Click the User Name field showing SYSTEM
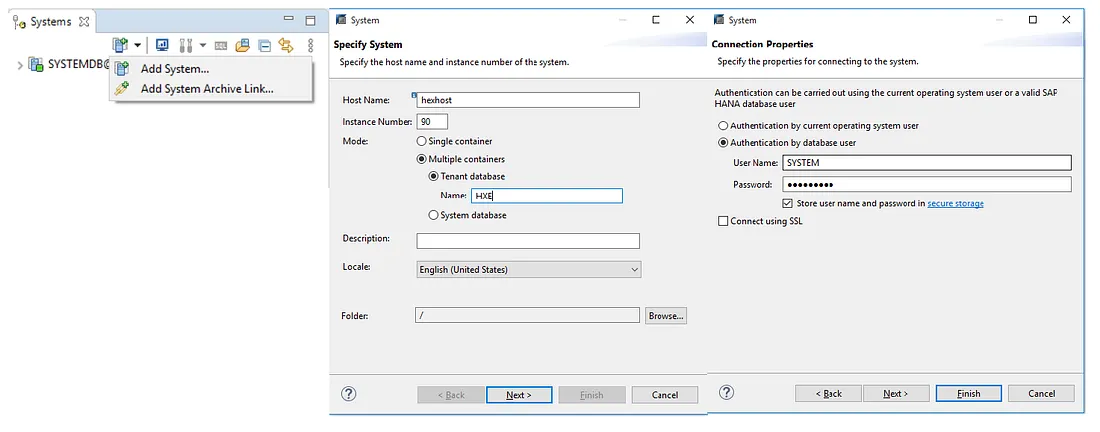The width and height of the screenshot is (1100, 432). 927,163
